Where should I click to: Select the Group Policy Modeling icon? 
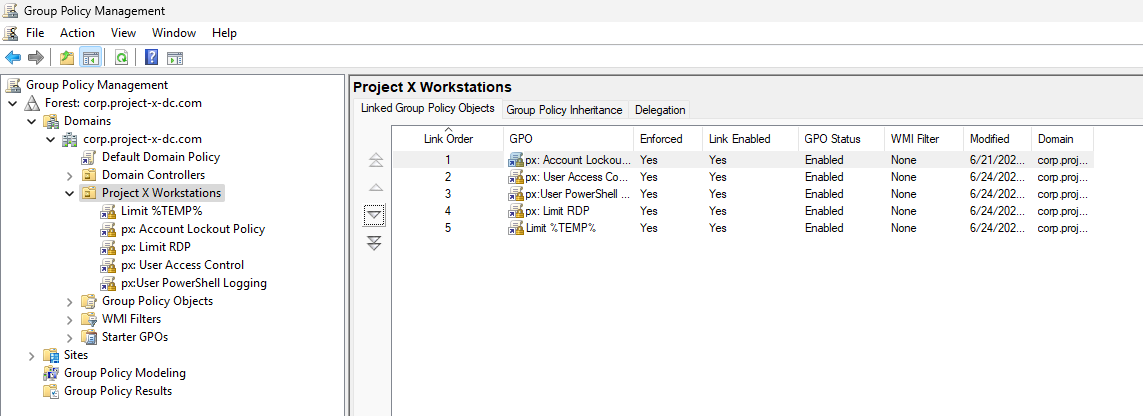click(51, 373)
